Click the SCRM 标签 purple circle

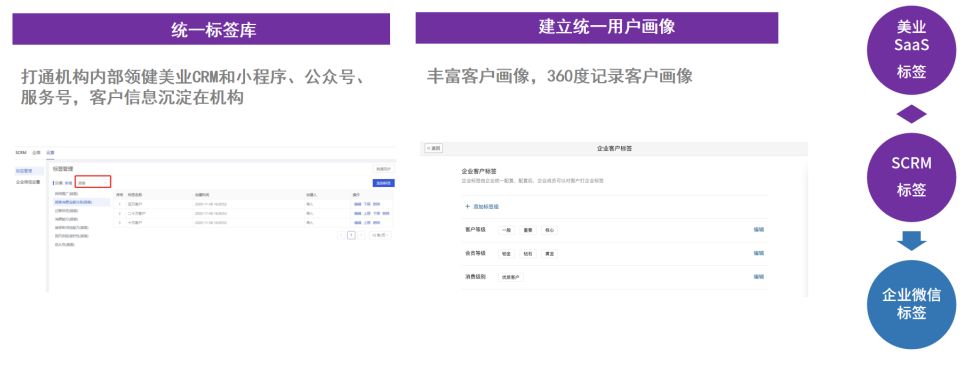click(911, 177)
